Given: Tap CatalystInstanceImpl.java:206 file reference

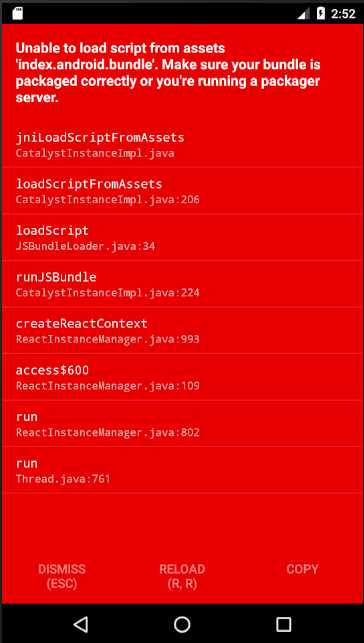Looking at the screenshot, I should [x=108, y=200].
